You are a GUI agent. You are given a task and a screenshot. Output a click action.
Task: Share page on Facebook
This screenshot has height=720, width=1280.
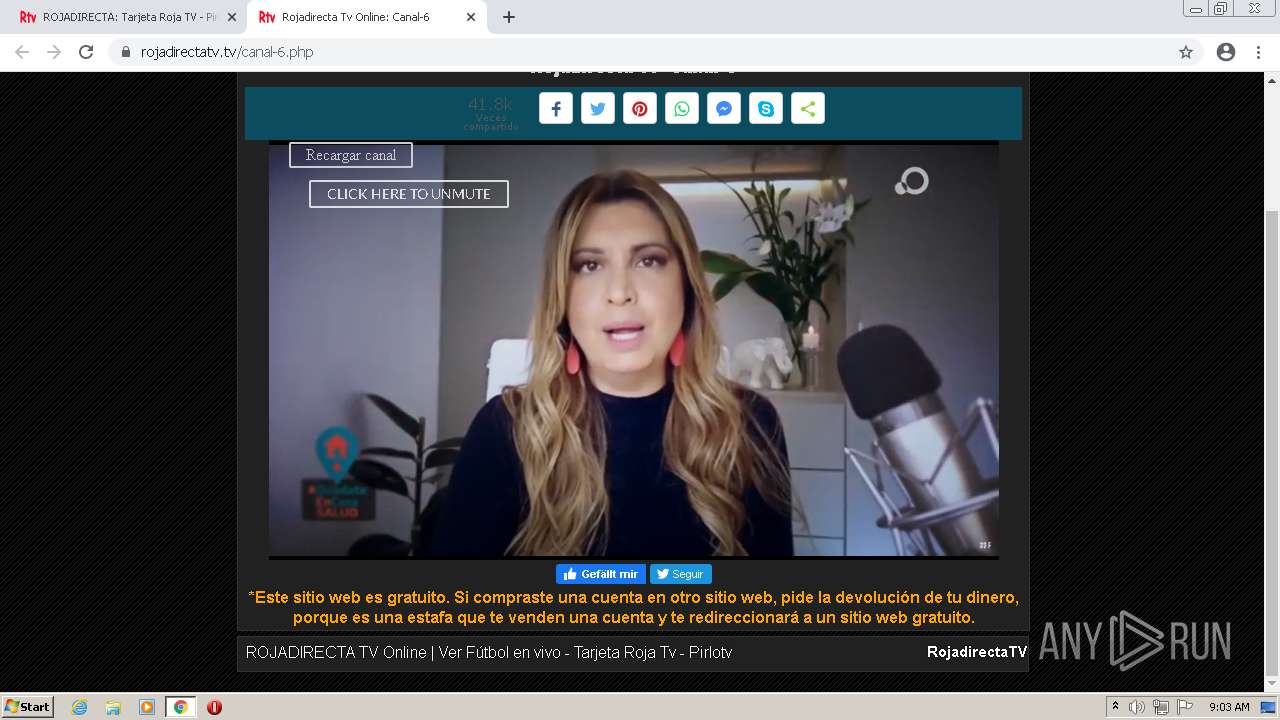coord(556,109)
